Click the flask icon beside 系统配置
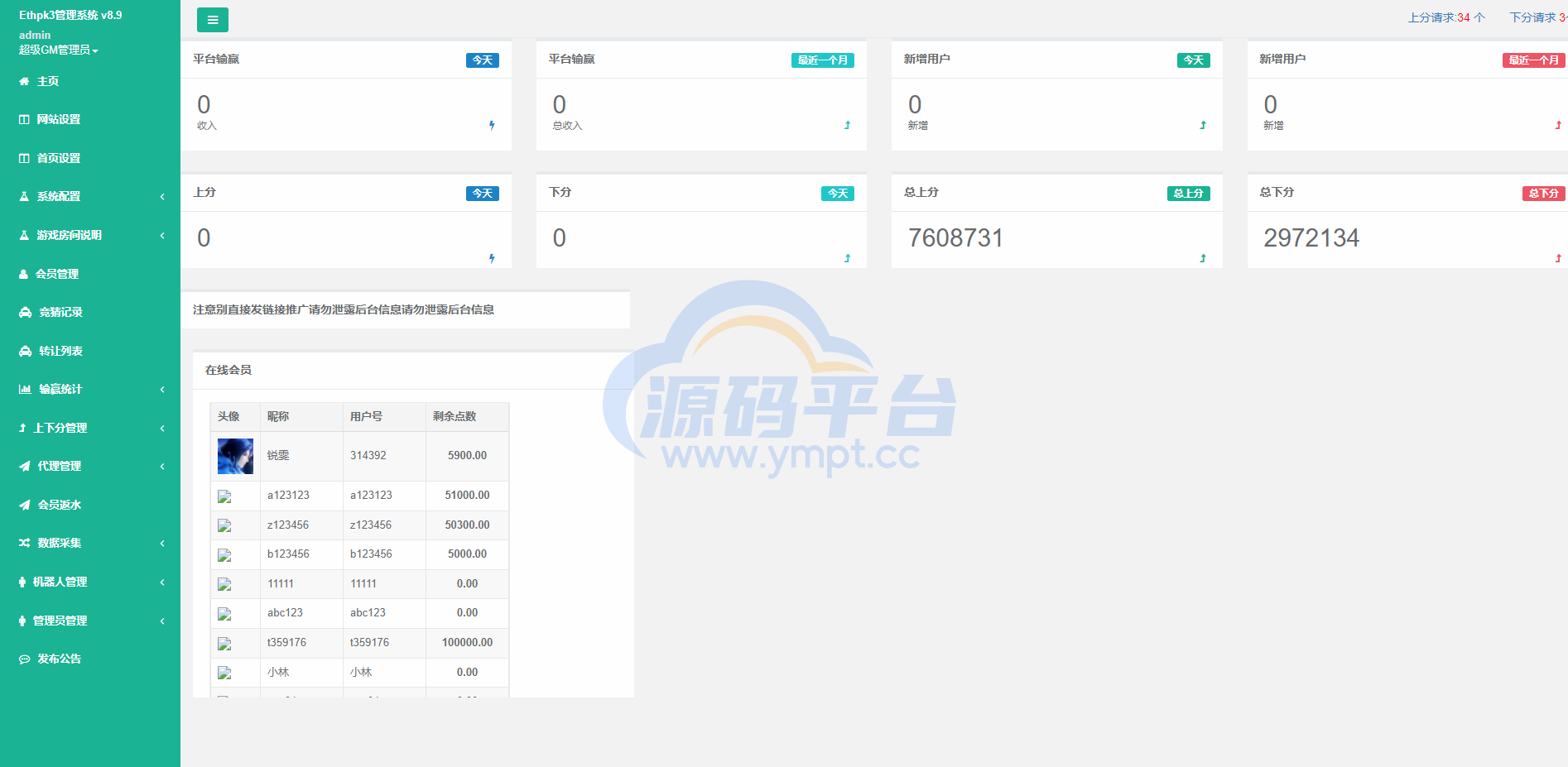This screenshot has height=767, width=1568. click(x=24, y=197)
